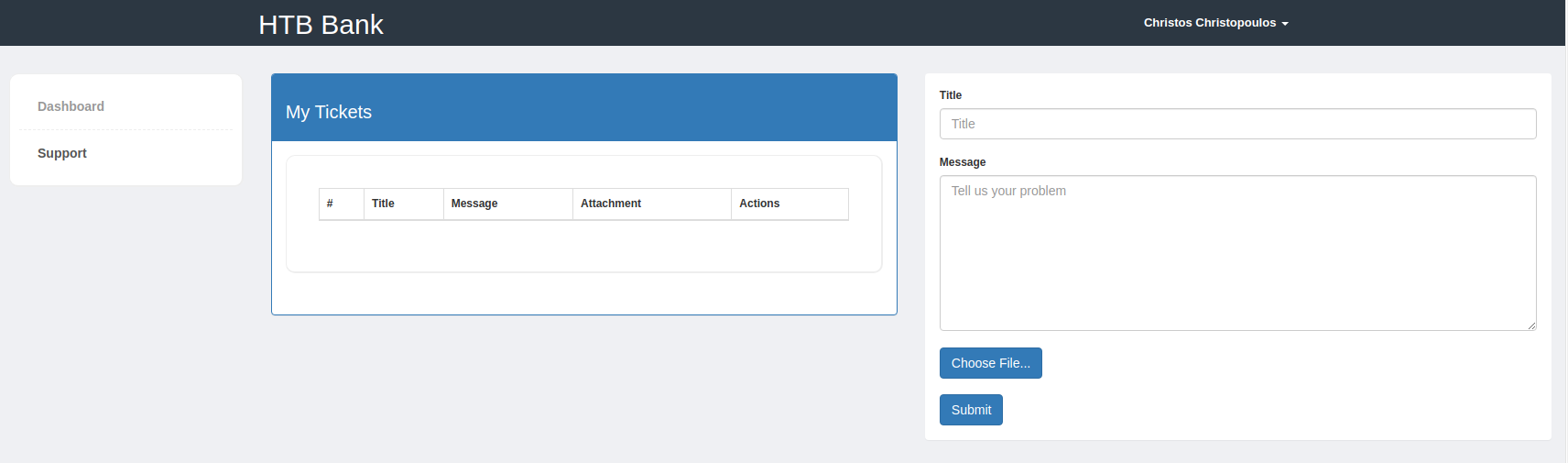The height and width of the screenshot is (463, 1568).
Task: Open the Christos Christopoulos user dropdown
Action: (x=1215, y=23)
